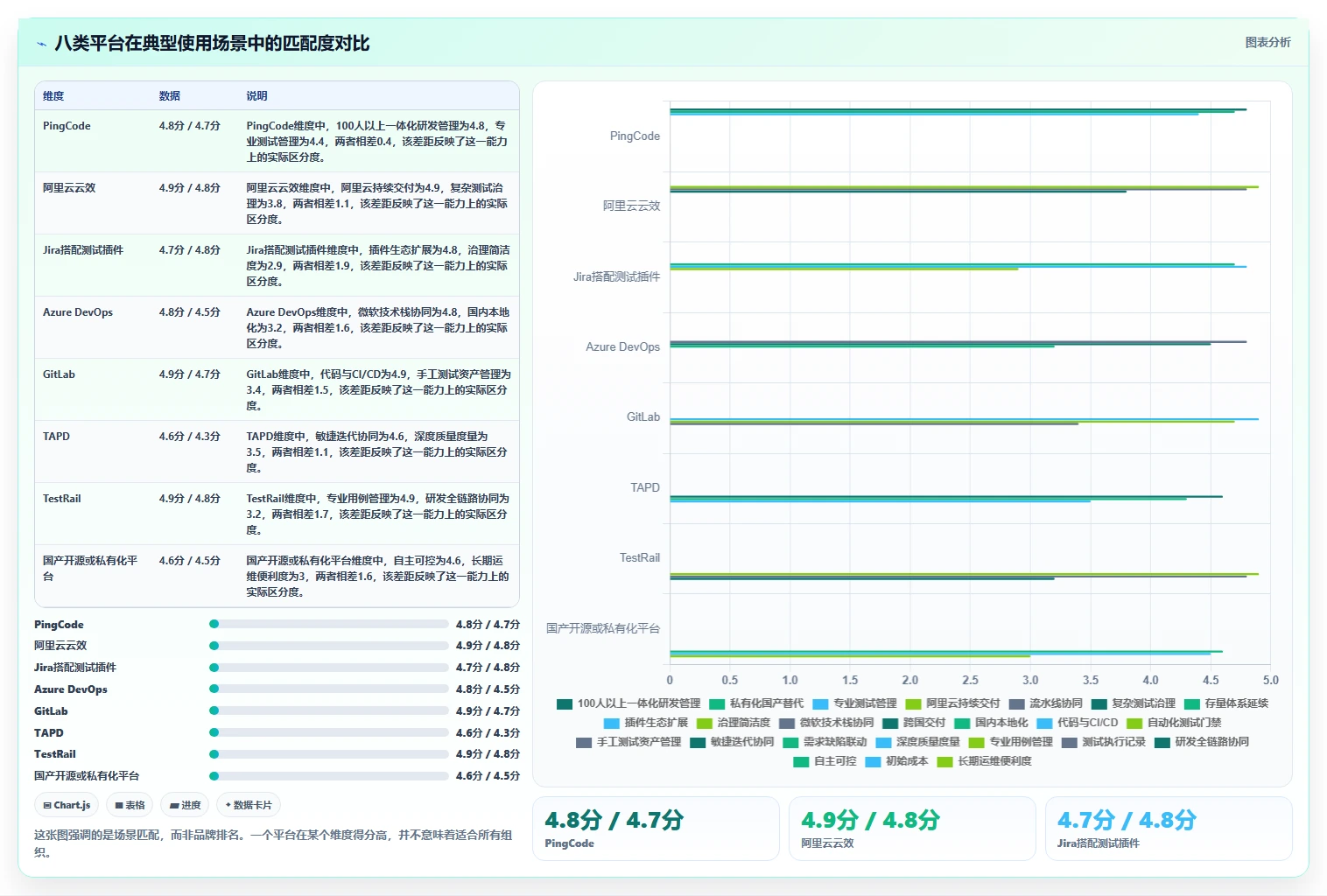Toggle the 插件生态扩展 legend series
This screenshot has width=1327, height=896.
[x=646, y=723]
